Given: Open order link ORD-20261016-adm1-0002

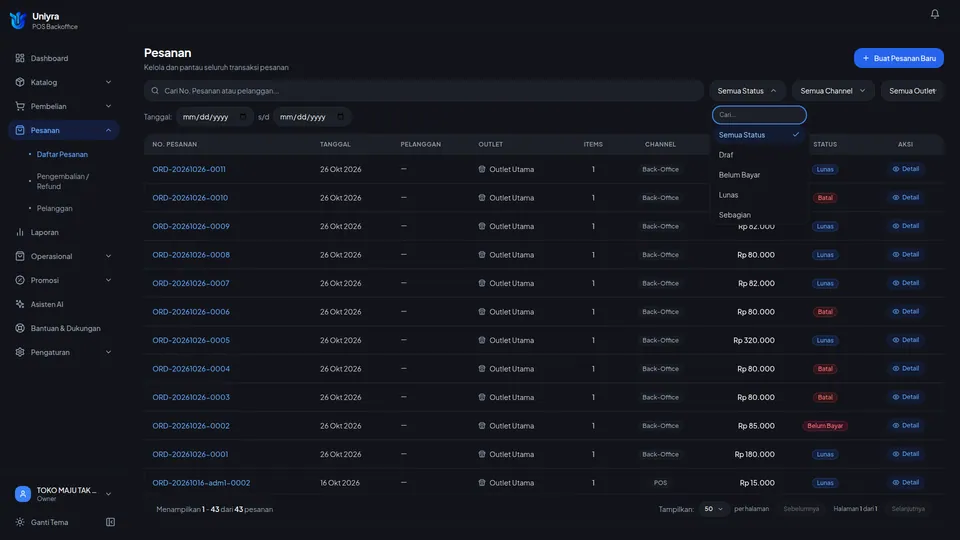Looking at the screenshot, I should [201, 482].
